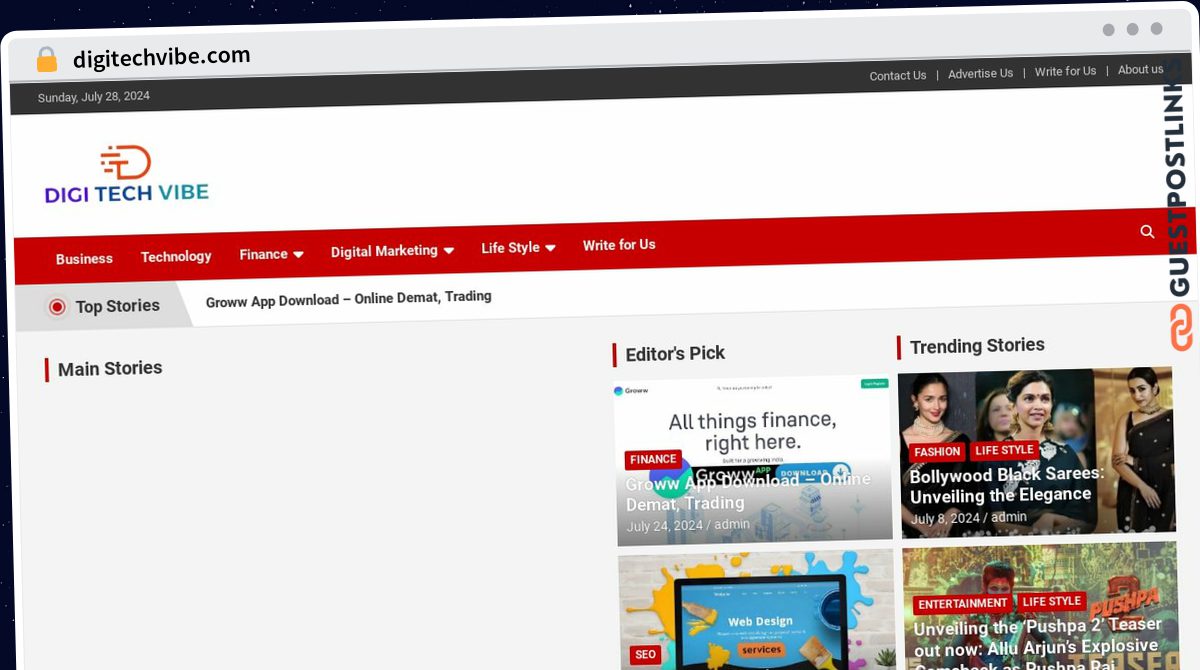Click the Trending Stories heading

click(977, 346)
